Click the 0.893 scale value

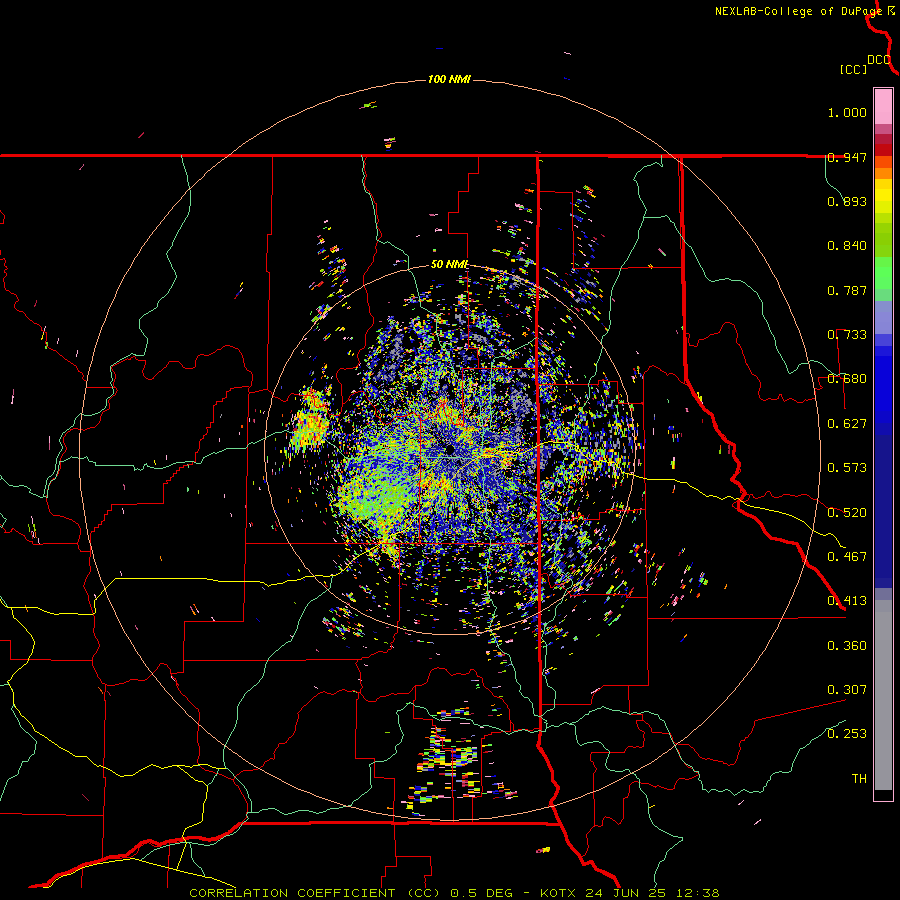point(847,201)
